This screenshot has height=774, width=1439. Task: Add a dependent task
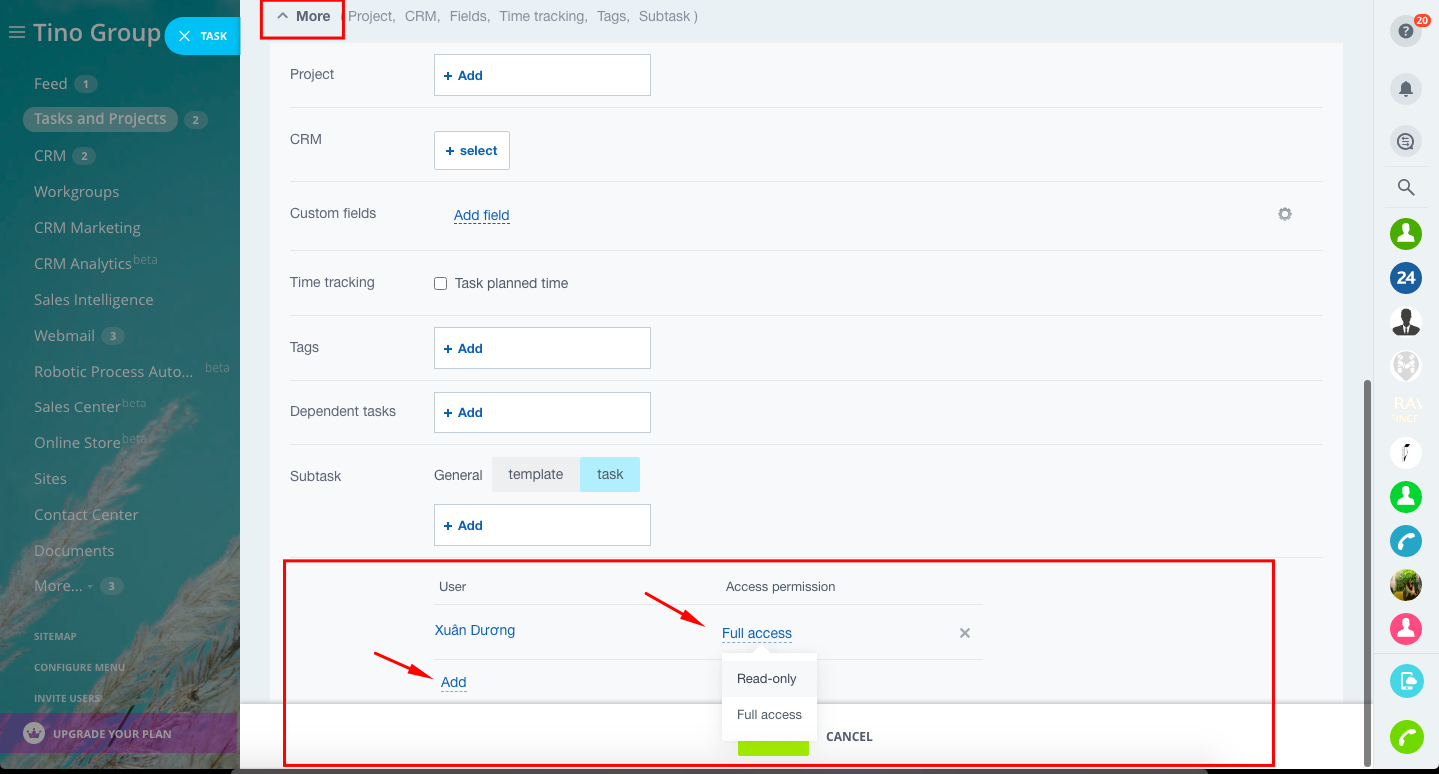[542, 412]
